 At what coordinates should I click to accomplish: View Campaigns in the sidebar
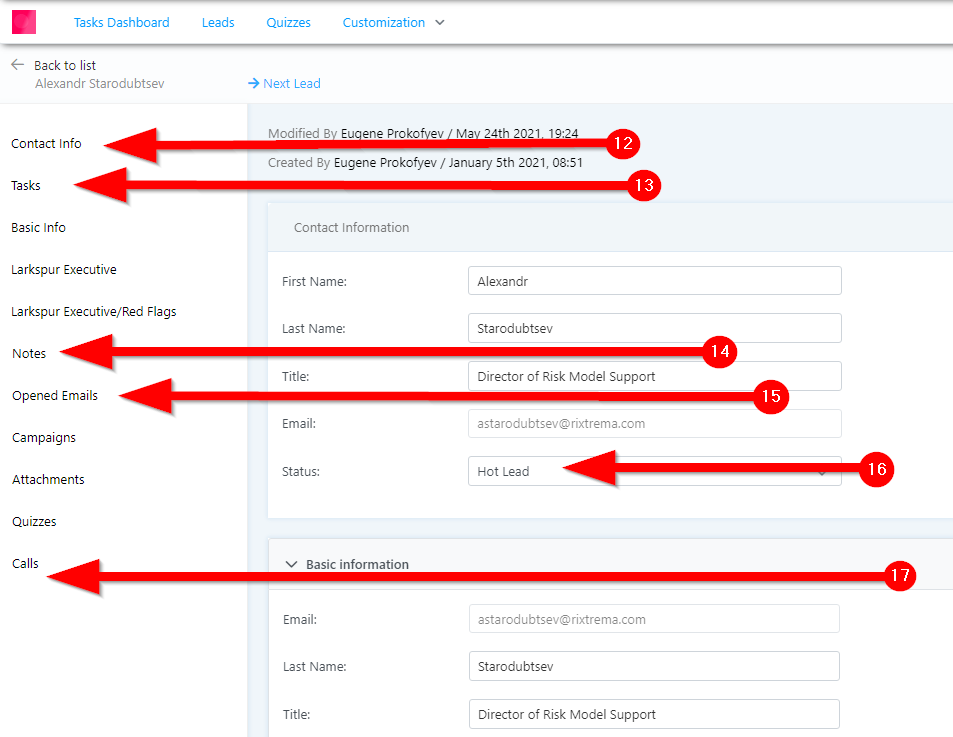(43, 437)
